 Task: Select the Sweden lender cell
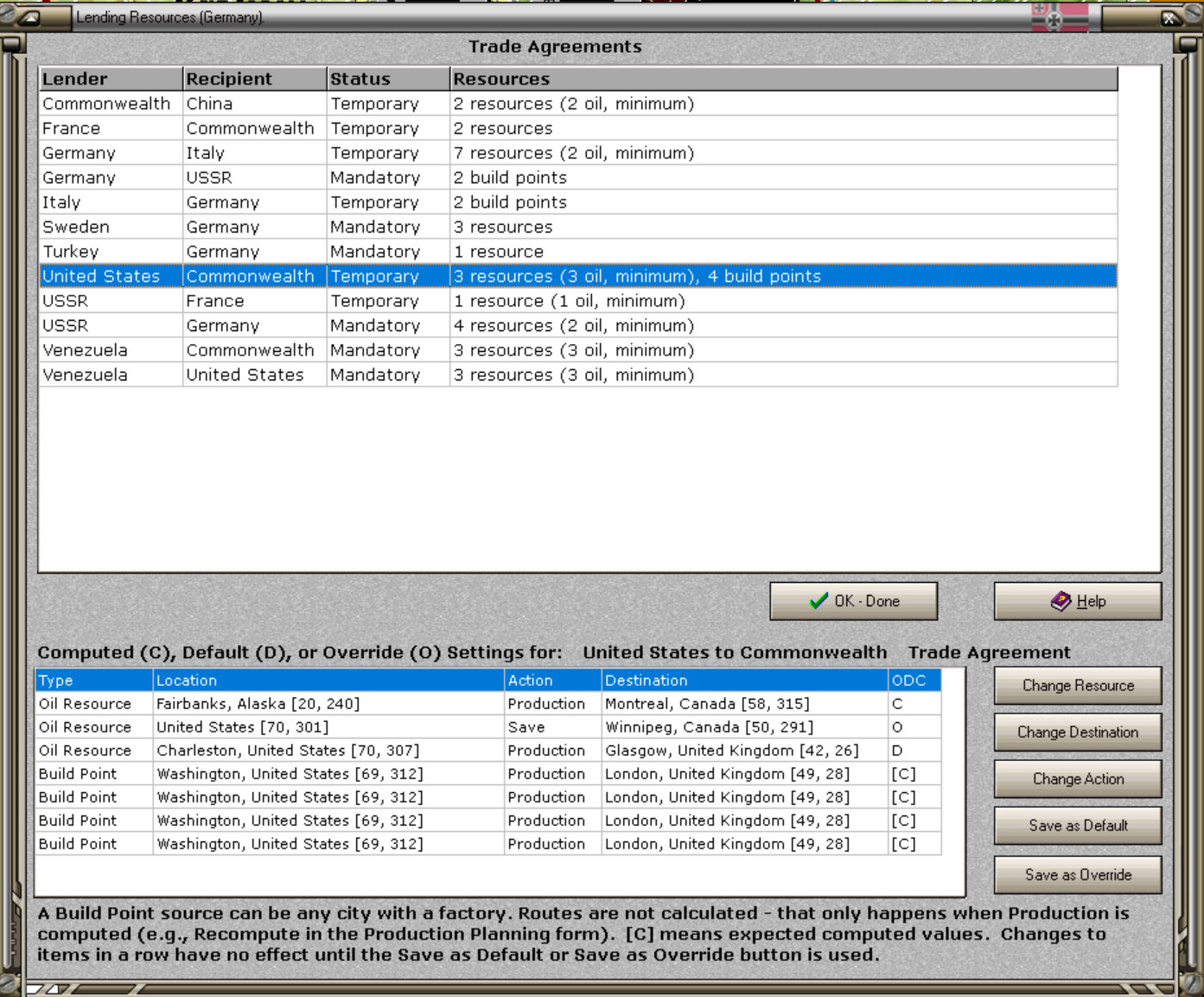(x=111, y=227)
